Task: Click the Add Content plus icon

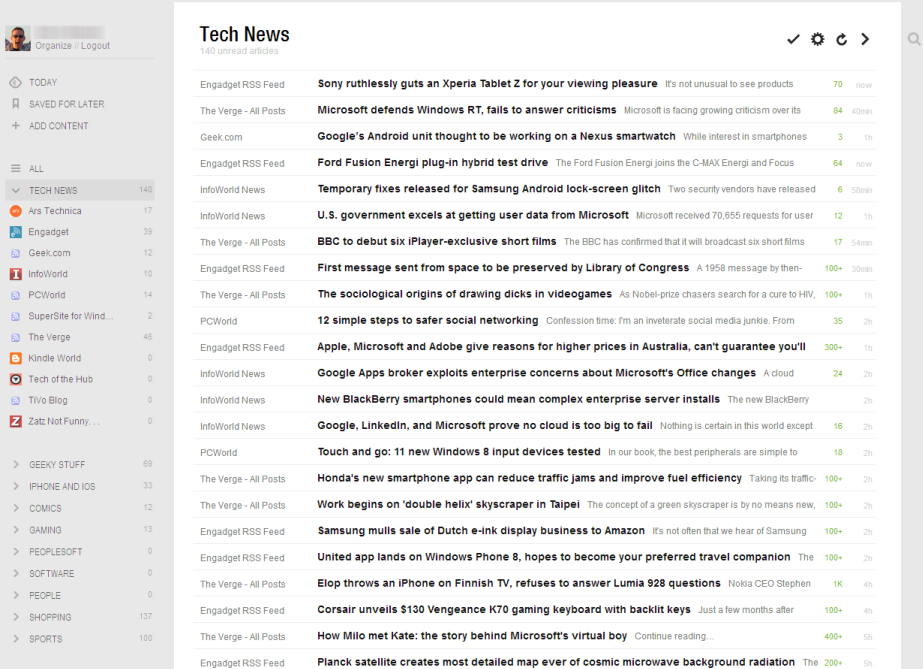Action: pos(16,125)
